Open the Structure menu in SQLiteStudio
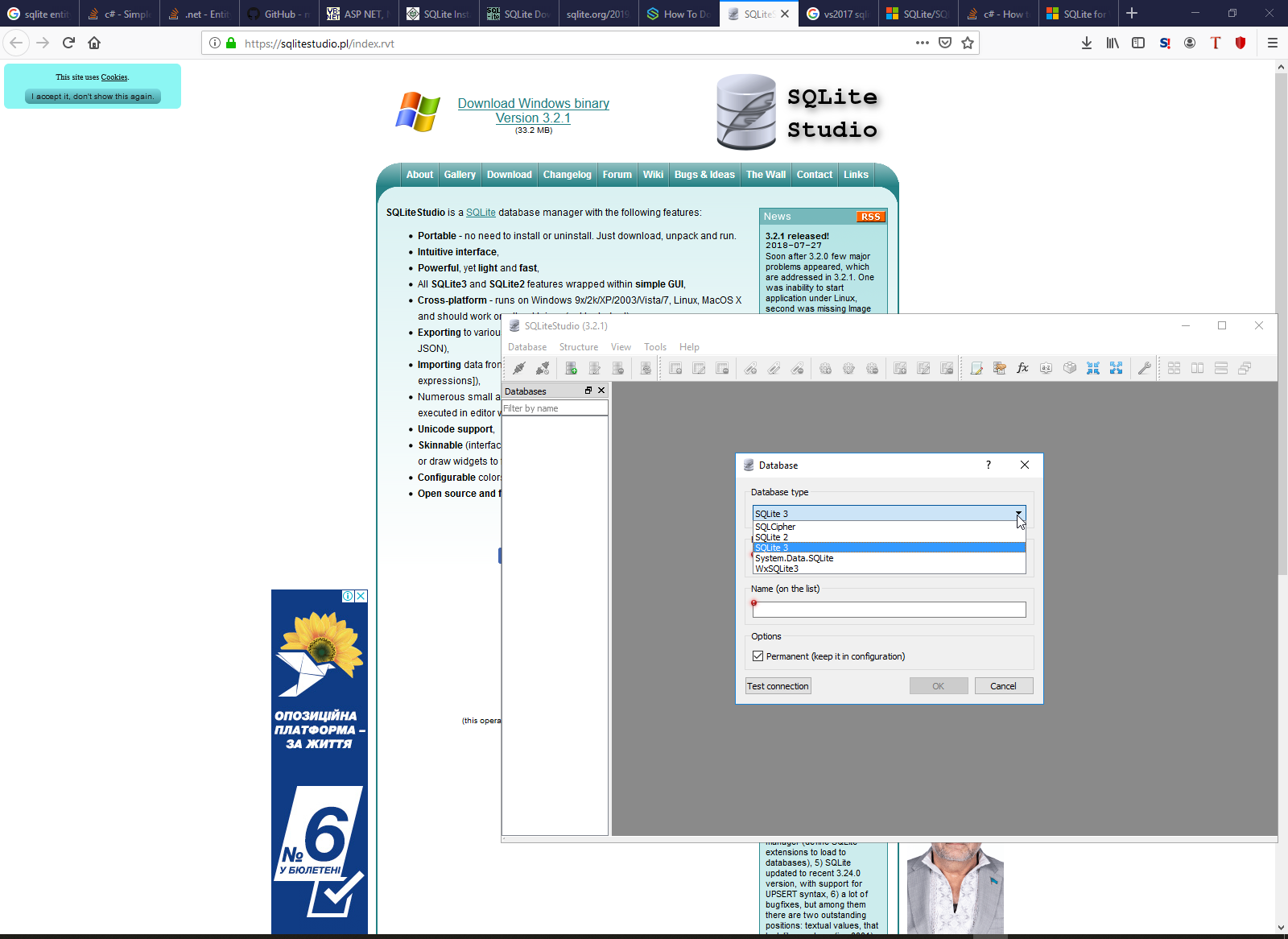1288x939 pixels. [579, 347]
